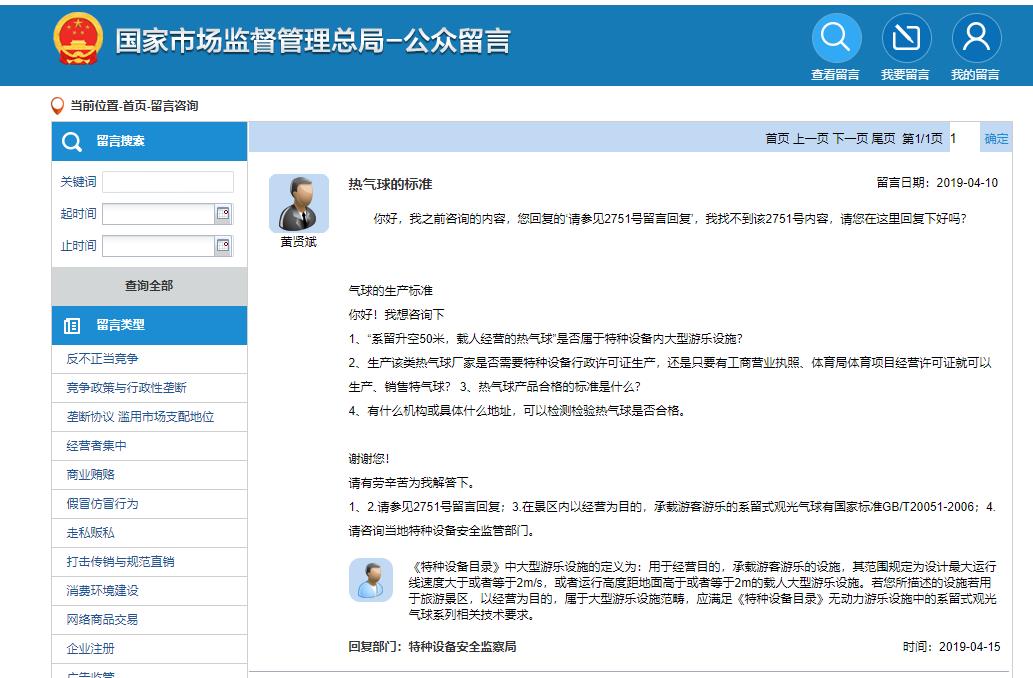Click 第1/1页 page indicator
Viewport: 1033px width, 678px height.
(922, 139)
